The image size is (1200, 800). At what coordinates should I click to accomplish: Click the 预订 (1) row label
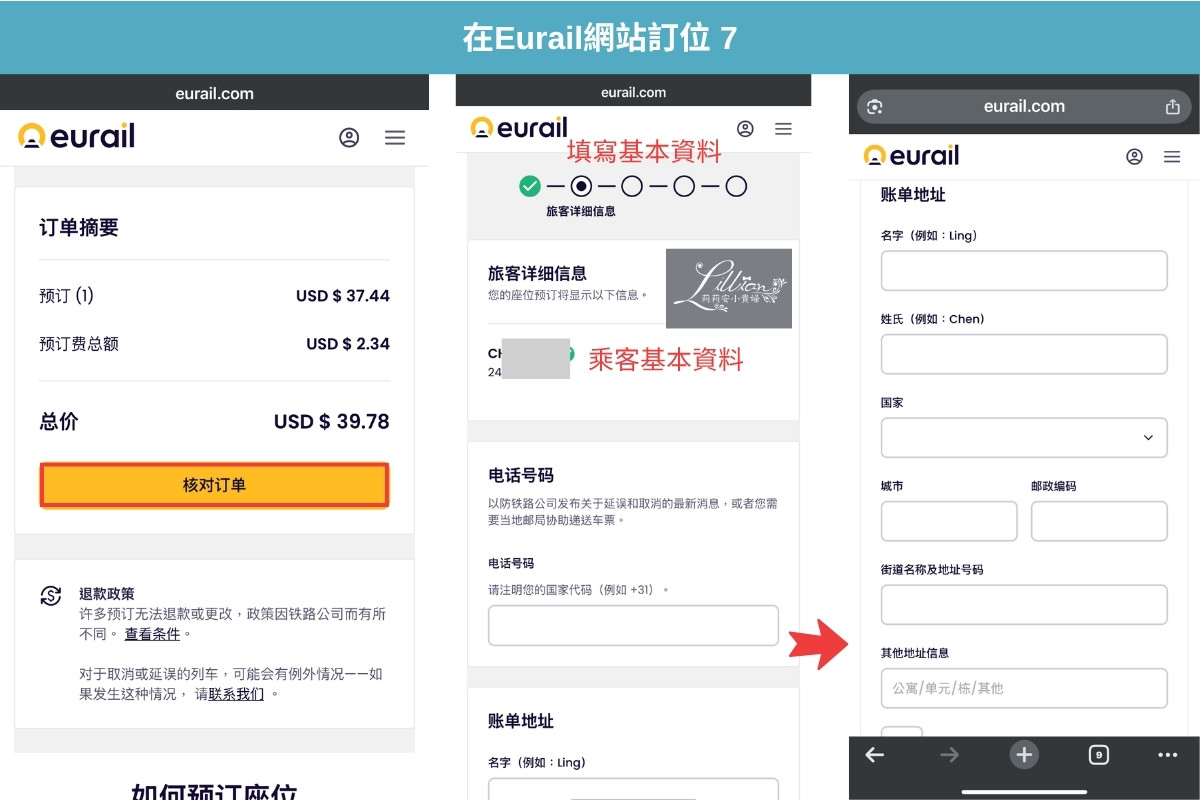point(66,296)
